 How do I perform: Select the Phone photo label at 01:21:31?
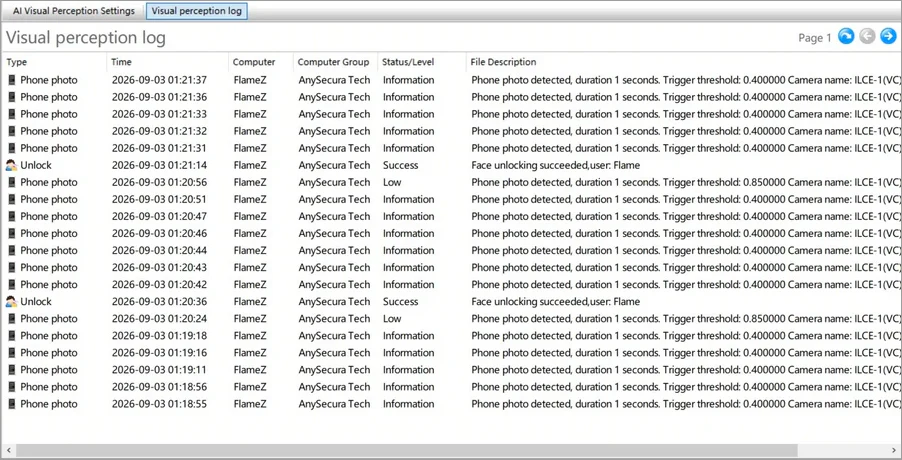49,148
